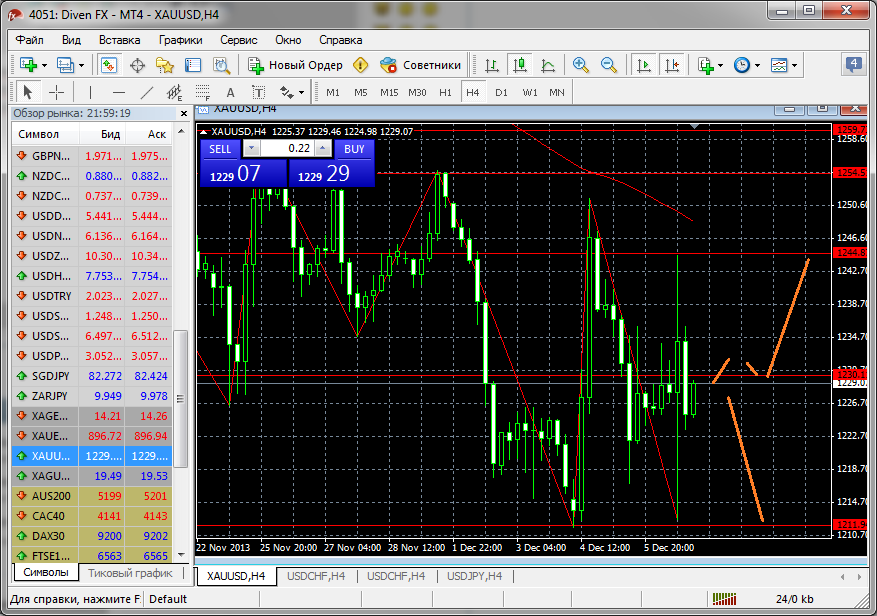Switch timeframe to H1
Screen dimensions: 877x616
(x=445, y=92)
